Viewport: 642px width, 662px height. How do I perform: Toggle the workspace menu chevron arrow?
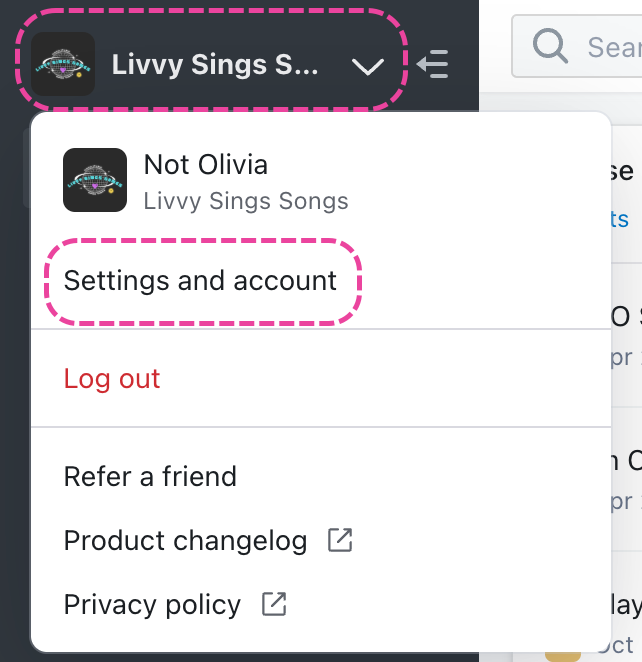368,67
